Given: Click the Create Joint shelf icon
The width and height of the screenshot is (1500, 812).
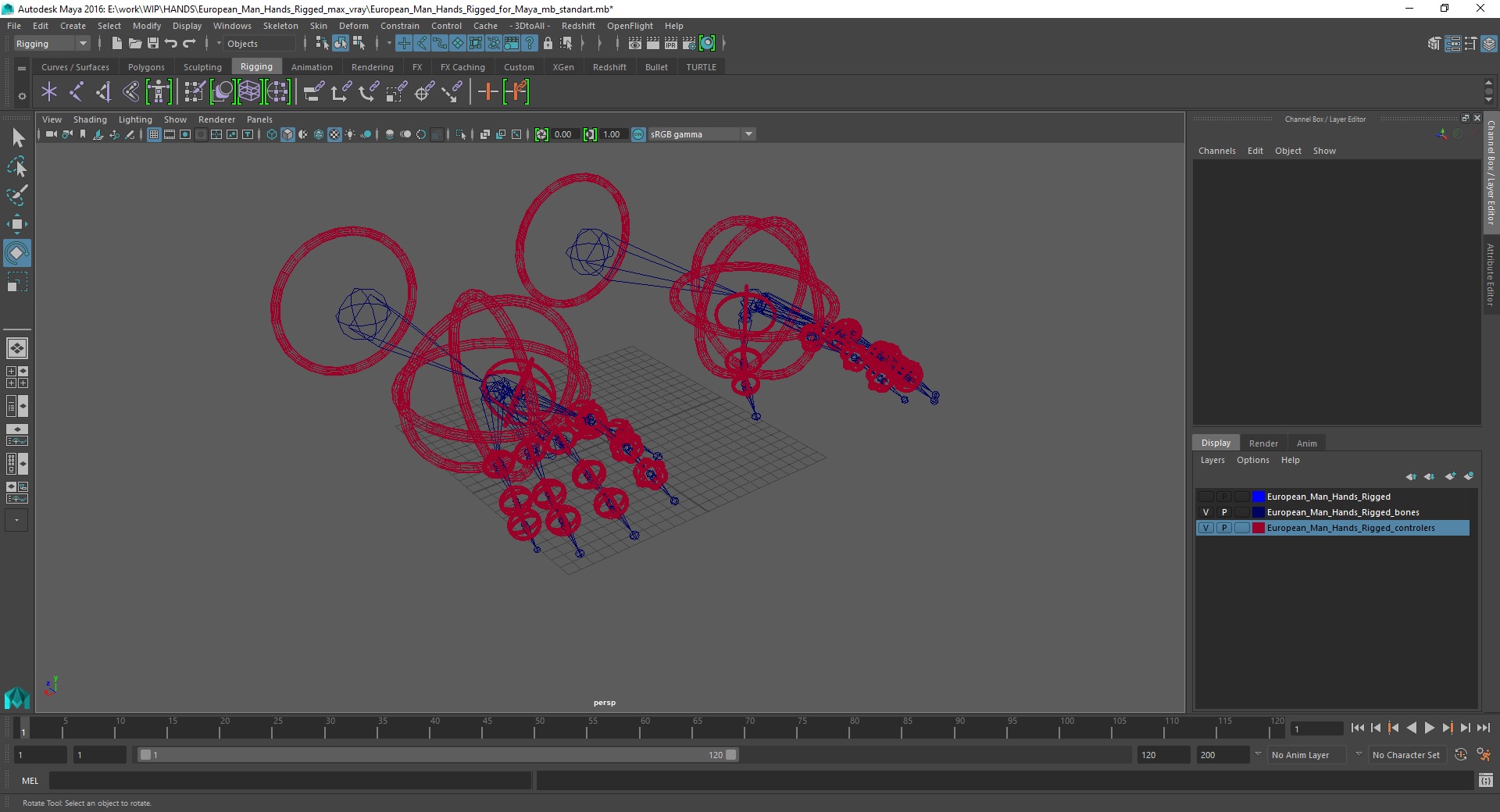Looking at the screenshot, I should coord(77,92).
